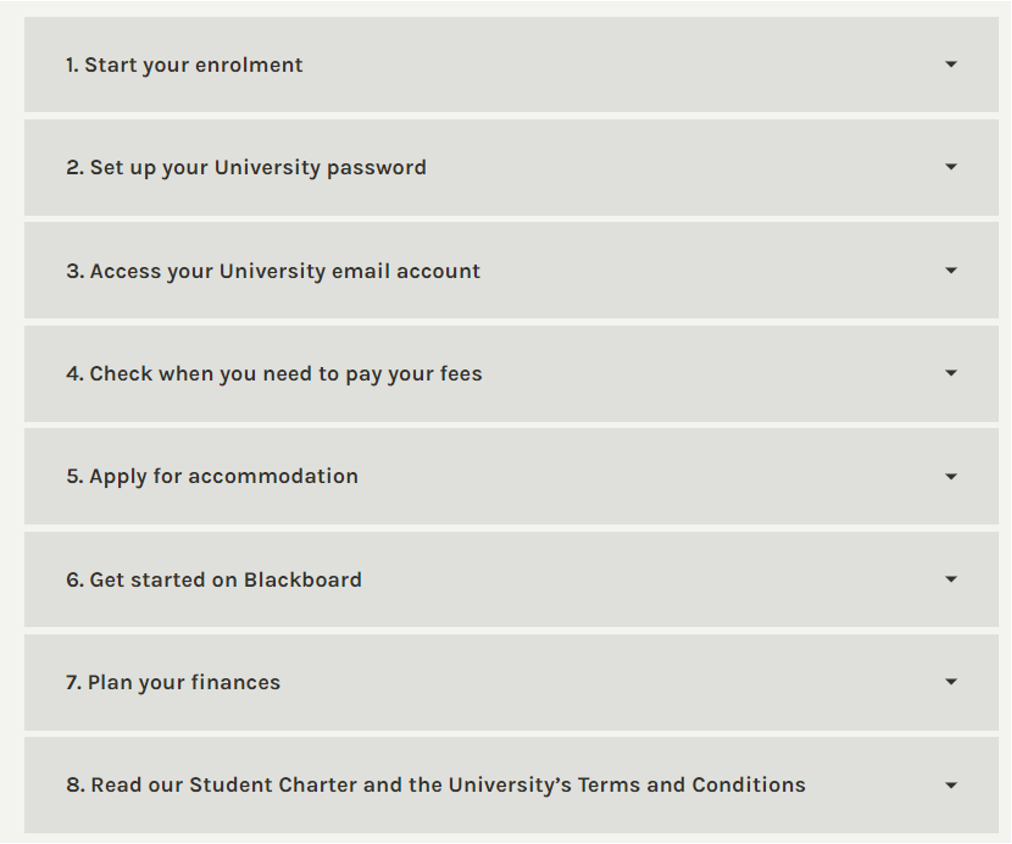This screenshot has height=844, width=1012.
Task: Click empty middle area of the Plan your finances panel
Action: tap(600, 683)
